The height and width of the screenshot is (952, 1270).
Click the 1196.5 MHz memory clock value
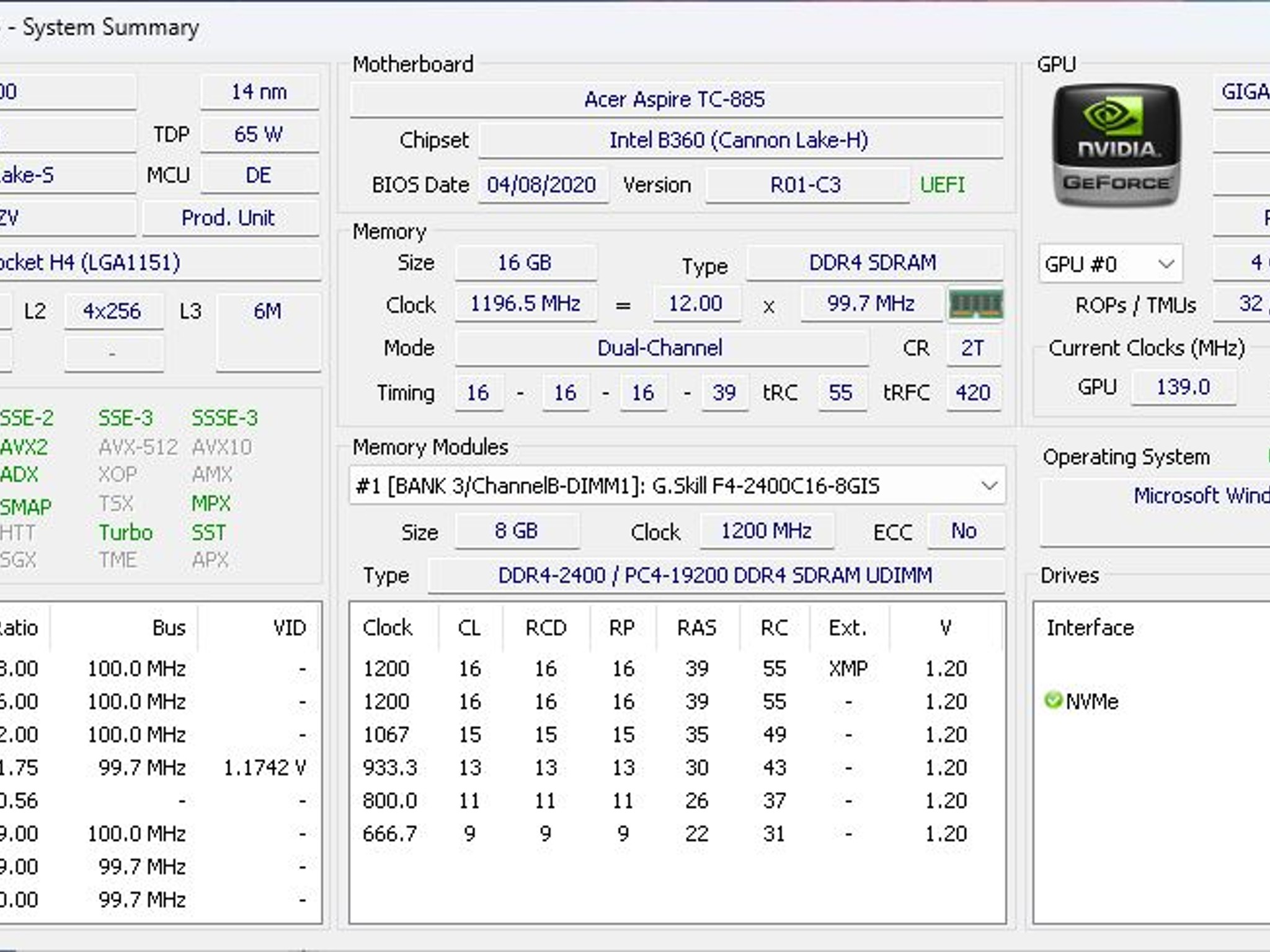tap(525, 304)
